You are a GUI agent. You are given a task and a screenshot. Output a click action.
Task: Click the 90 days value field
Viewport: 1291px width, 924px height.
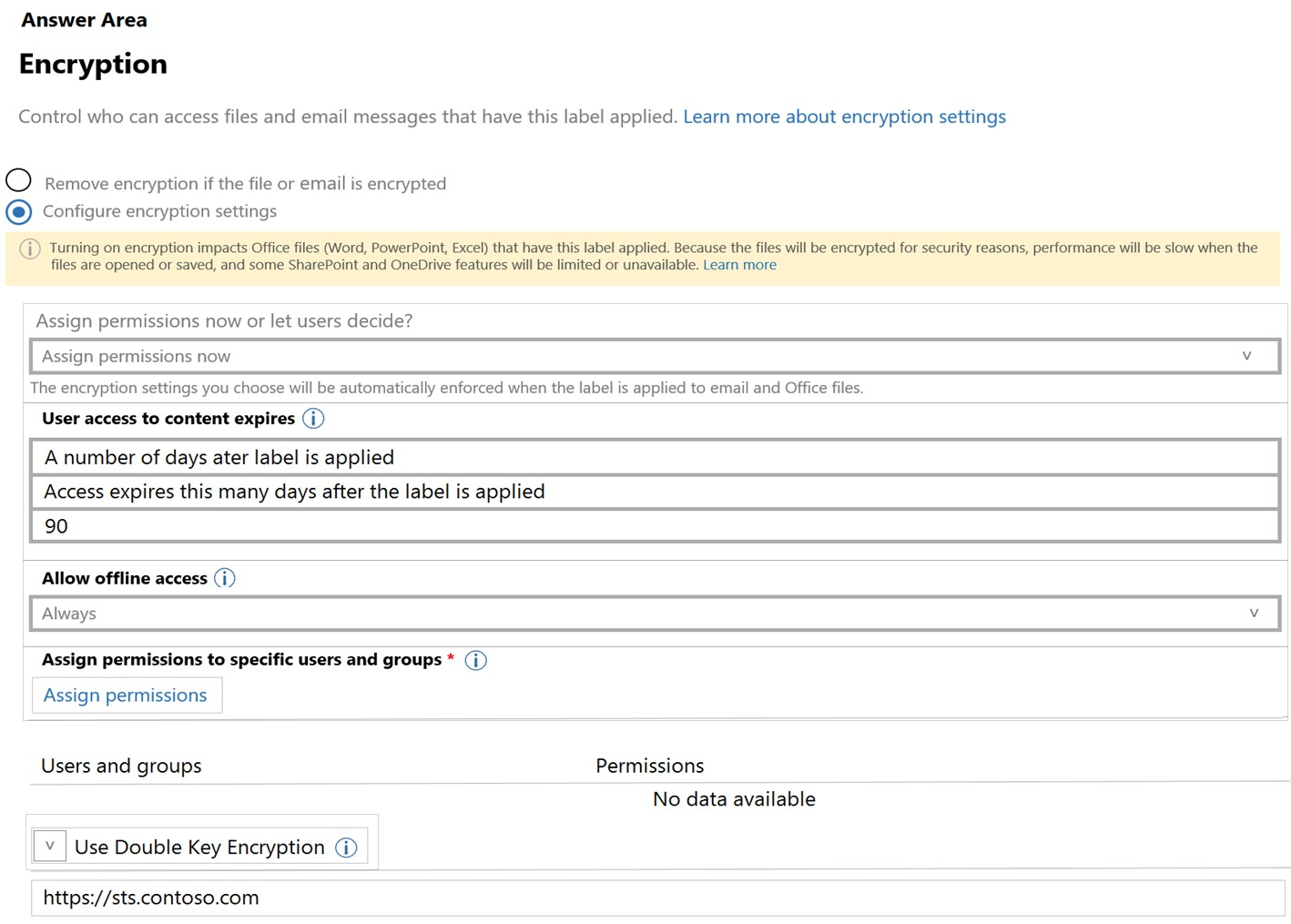(x=654, y=526)
